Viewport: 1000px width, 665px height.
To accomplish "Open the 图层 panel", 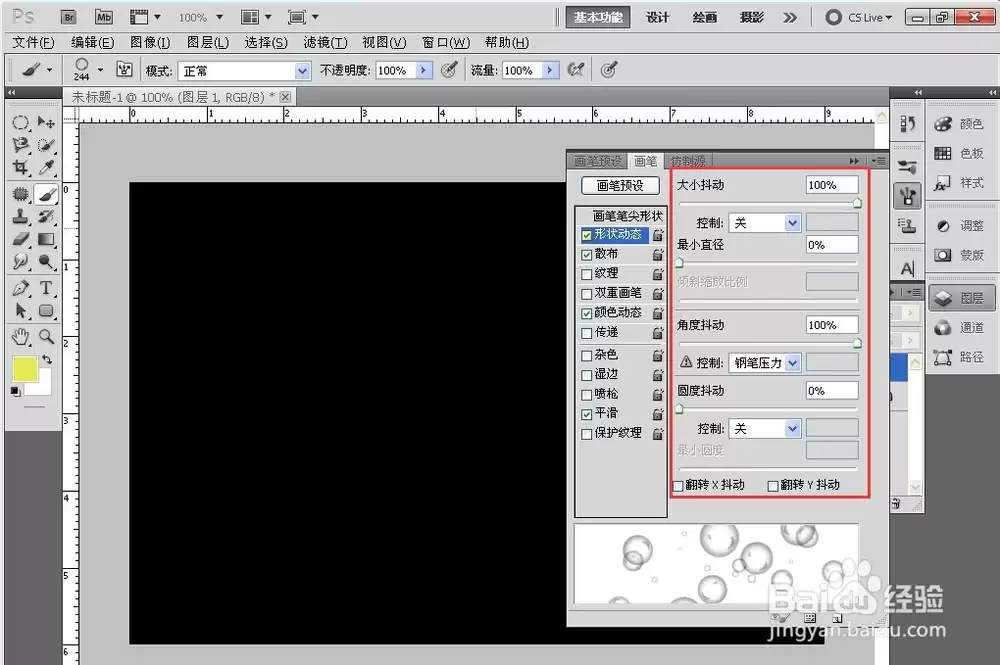I will (960, 298).
